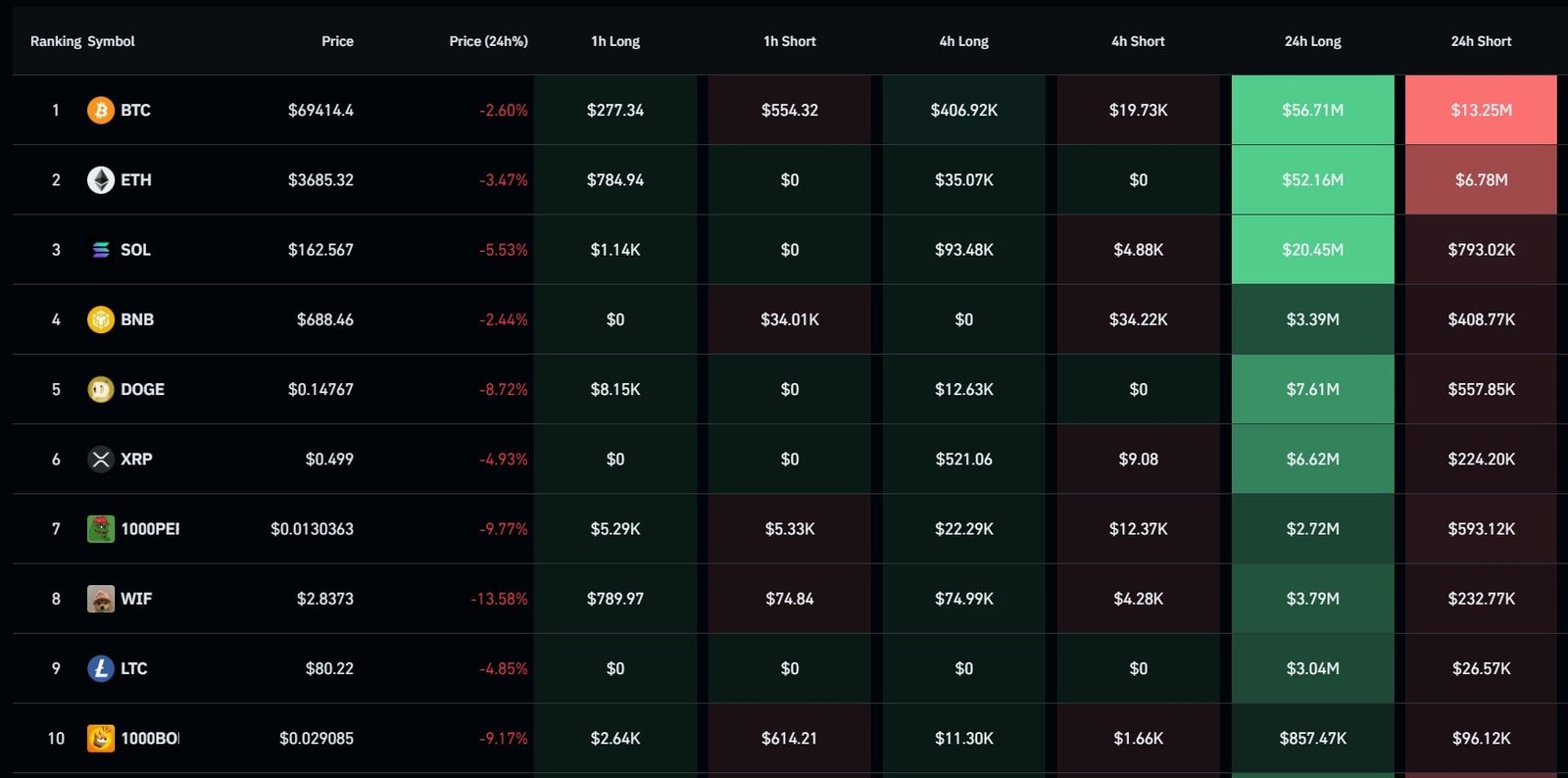Click the -5.53% price change value
Screen dimensions: 1568x778
504,250
